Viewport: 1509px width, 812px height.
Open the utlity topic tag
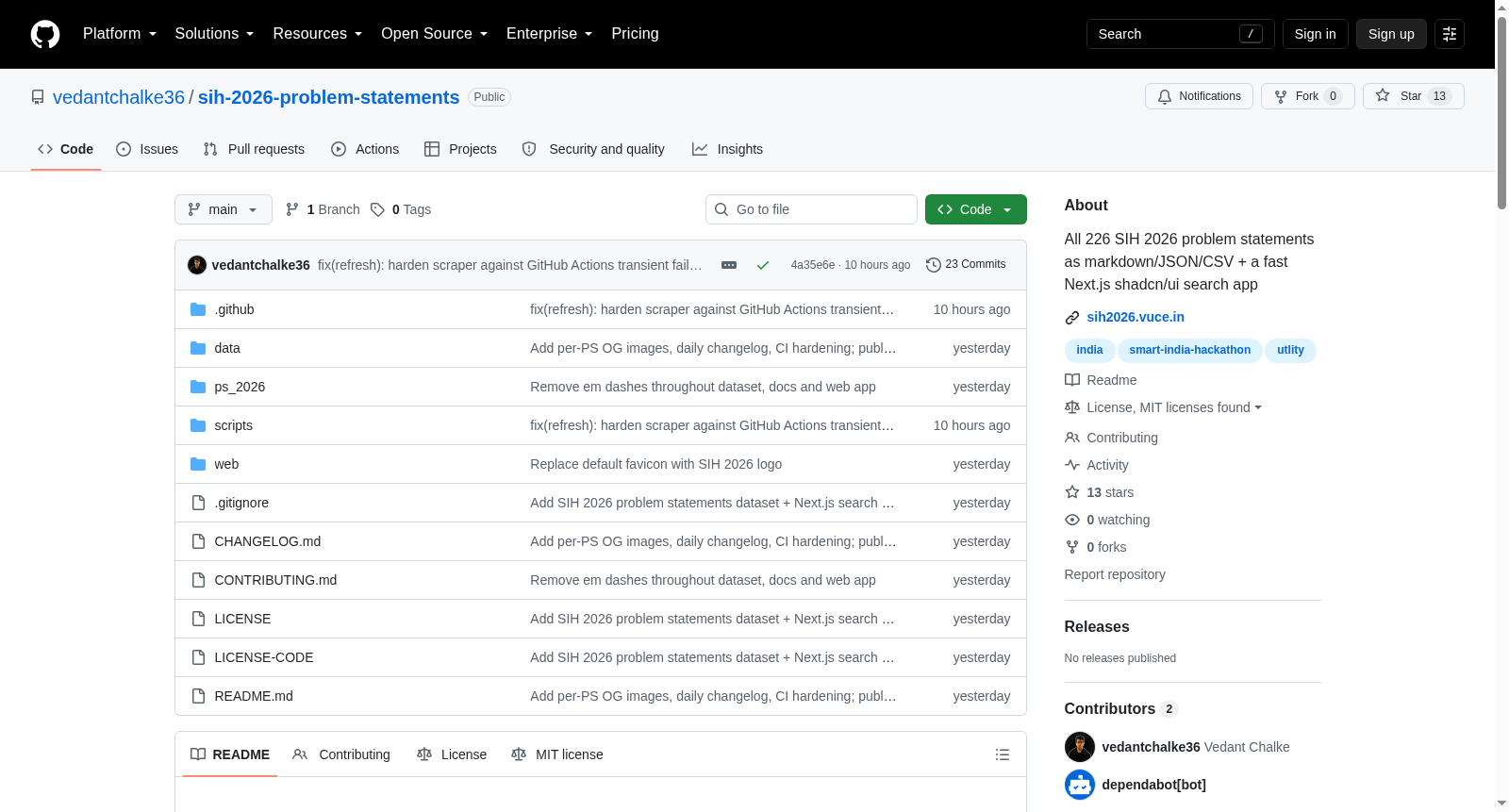point(1290,350)
